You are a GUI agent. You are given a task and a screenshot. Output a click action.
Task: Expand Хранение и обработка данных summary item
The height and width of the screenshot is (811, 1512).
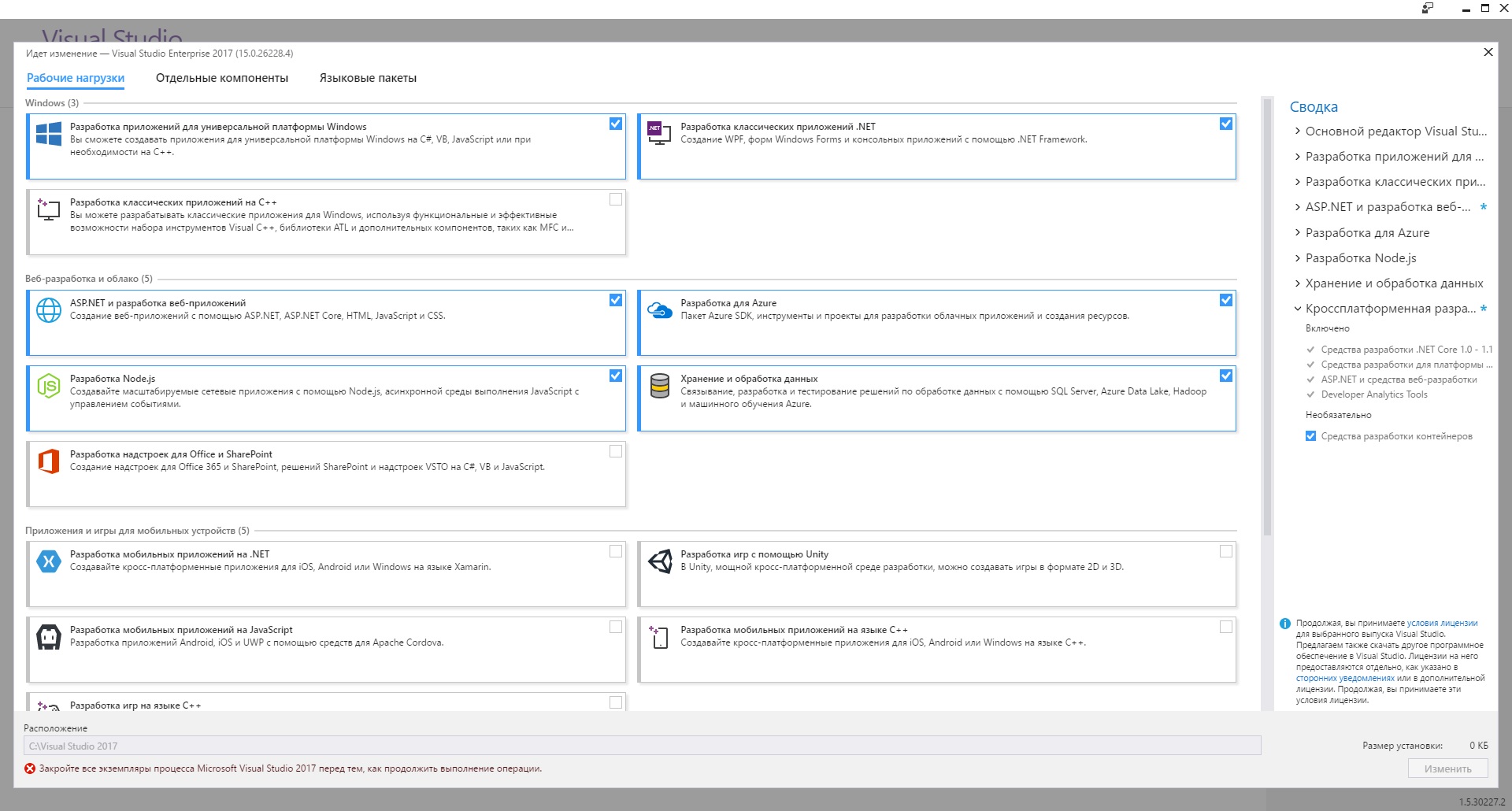click(1298, 283)
